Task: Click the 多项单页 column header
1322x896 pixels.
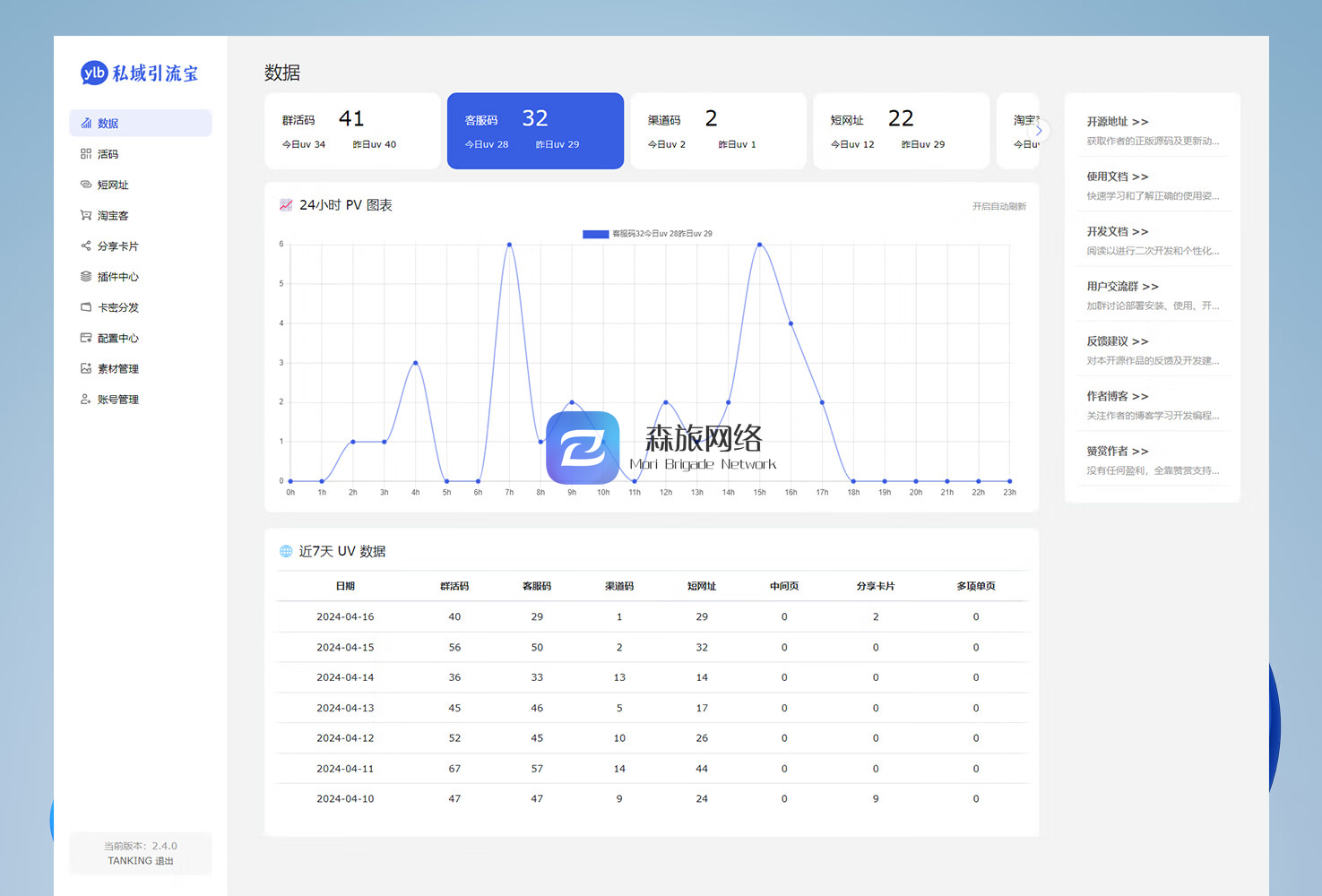Action: tap(976, 586)
